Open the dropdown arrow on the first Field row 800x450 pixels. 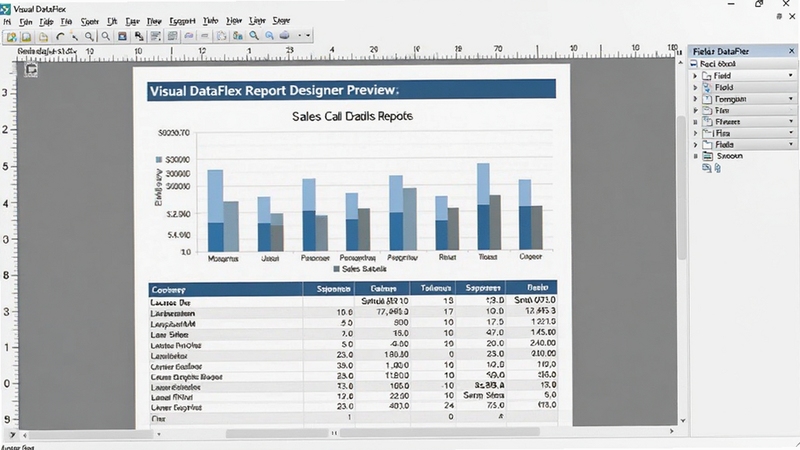pos(791,76)
